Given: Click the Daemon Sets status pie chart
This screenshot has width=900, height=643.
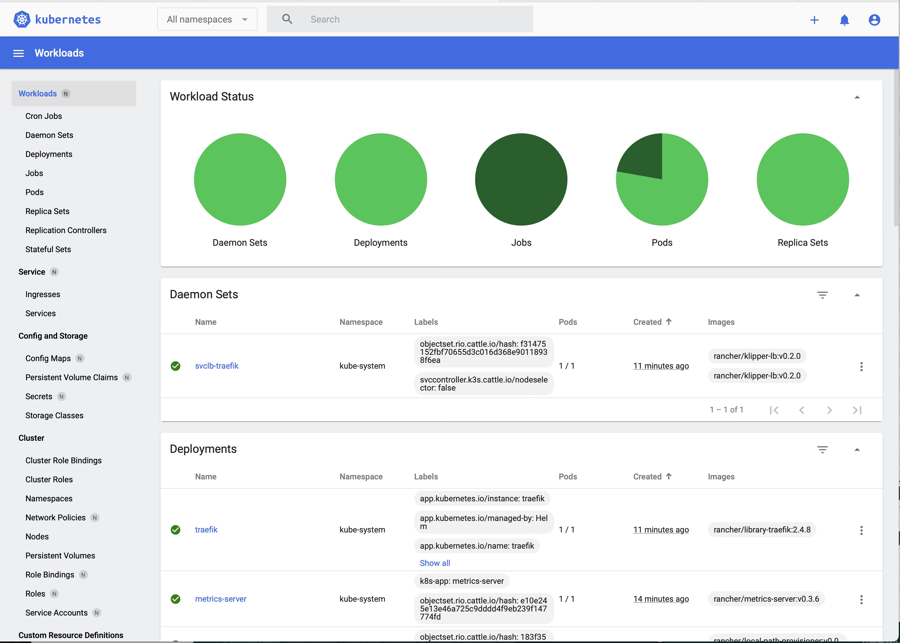Looking at the screenshot, I should (x=240, y=179).
